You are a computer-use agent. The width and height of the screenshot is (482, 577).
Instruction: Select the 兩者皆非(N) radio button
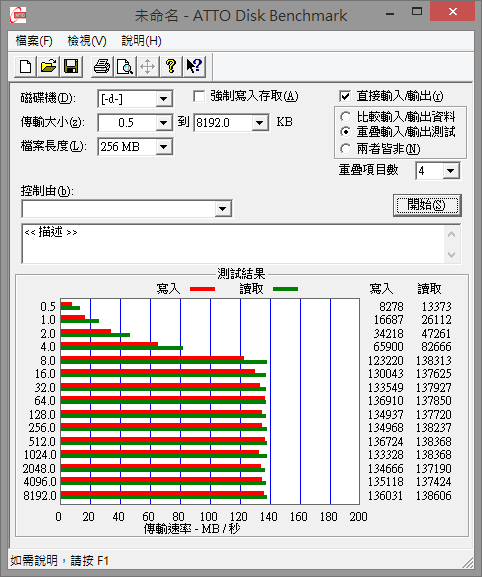345,149
